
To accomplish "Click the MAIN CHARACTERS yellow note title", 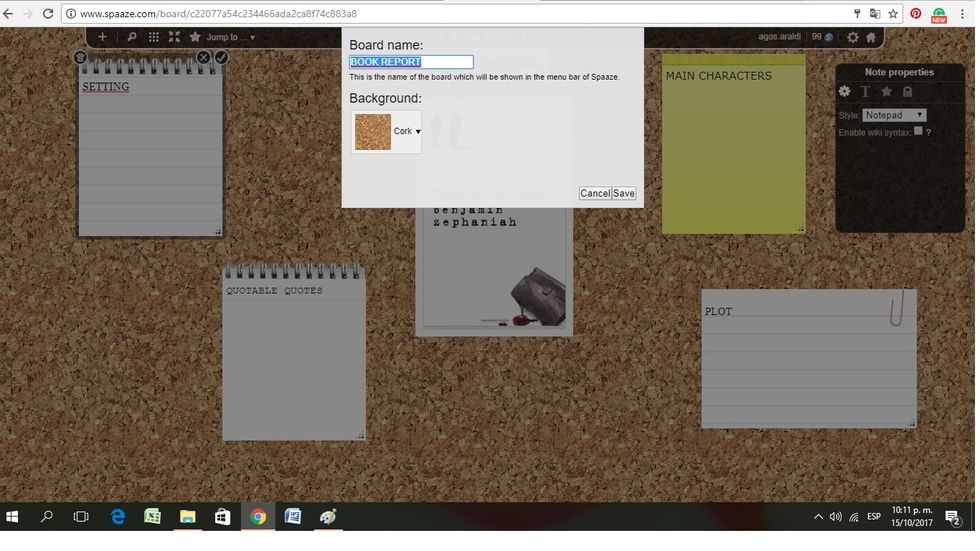I will 719,76.
